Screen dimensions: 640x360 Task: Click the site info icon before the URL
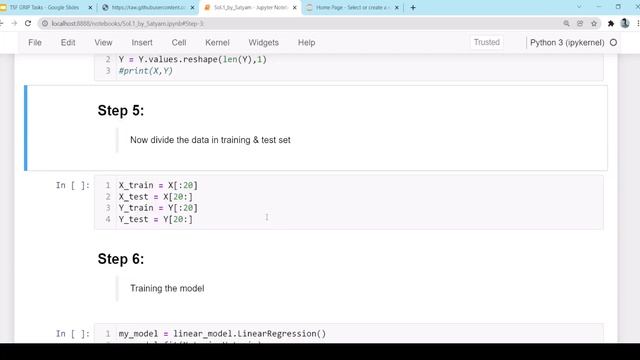point(45,24)
